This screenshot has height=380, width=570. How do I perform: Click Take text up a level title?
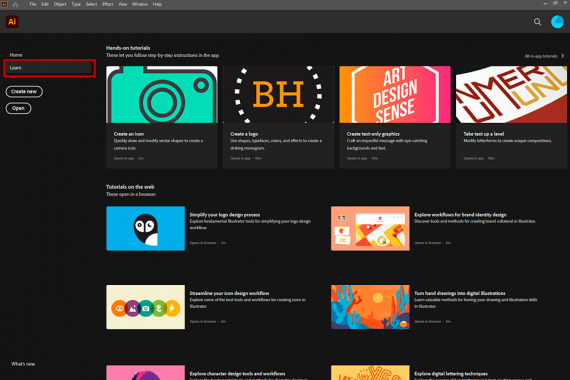point(483,134)
